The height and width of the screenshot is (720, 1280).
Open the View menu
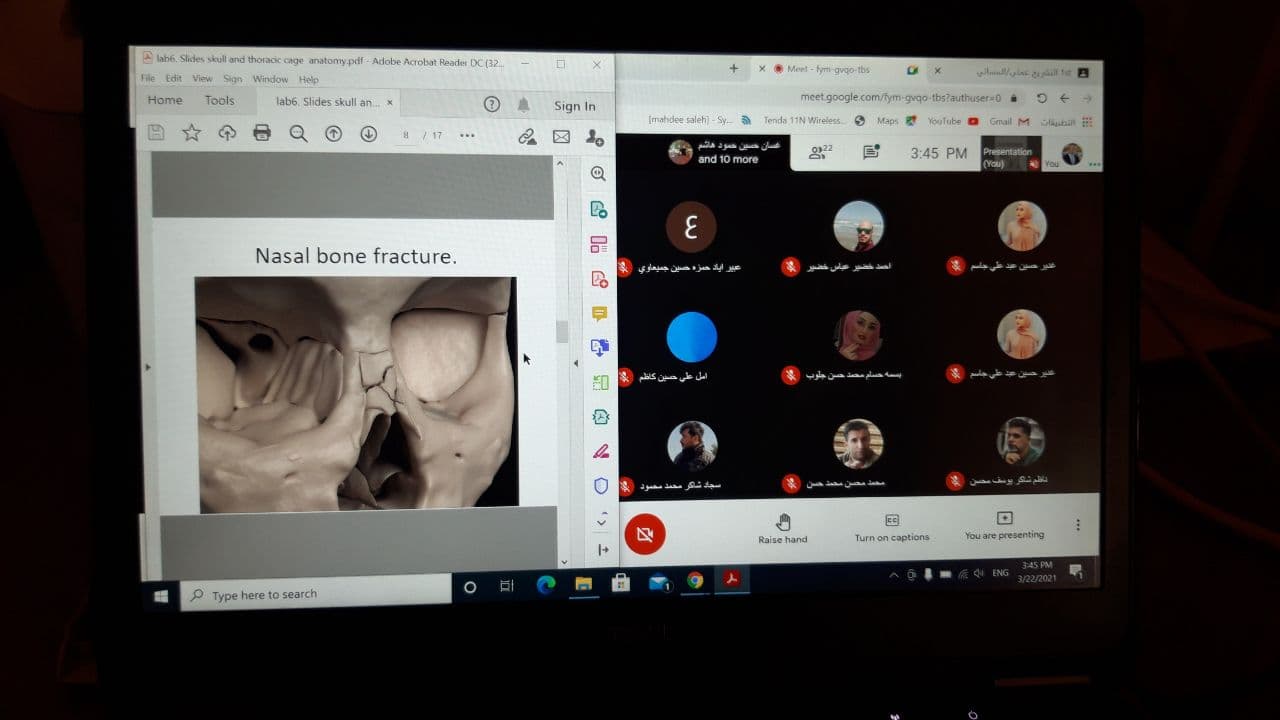point(202,78)
